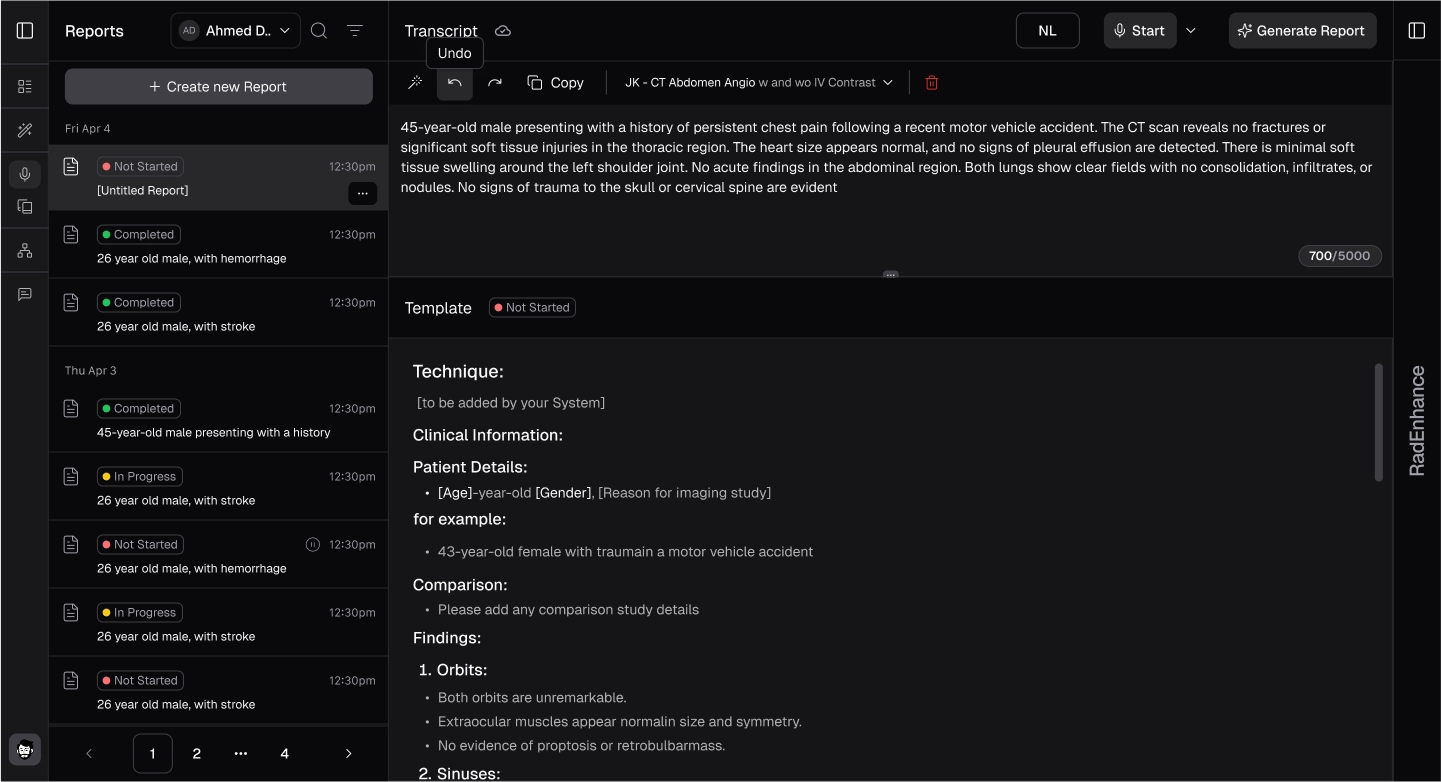
Task: Expand the Start button dropdown chevron
Action: point(1191,31)
